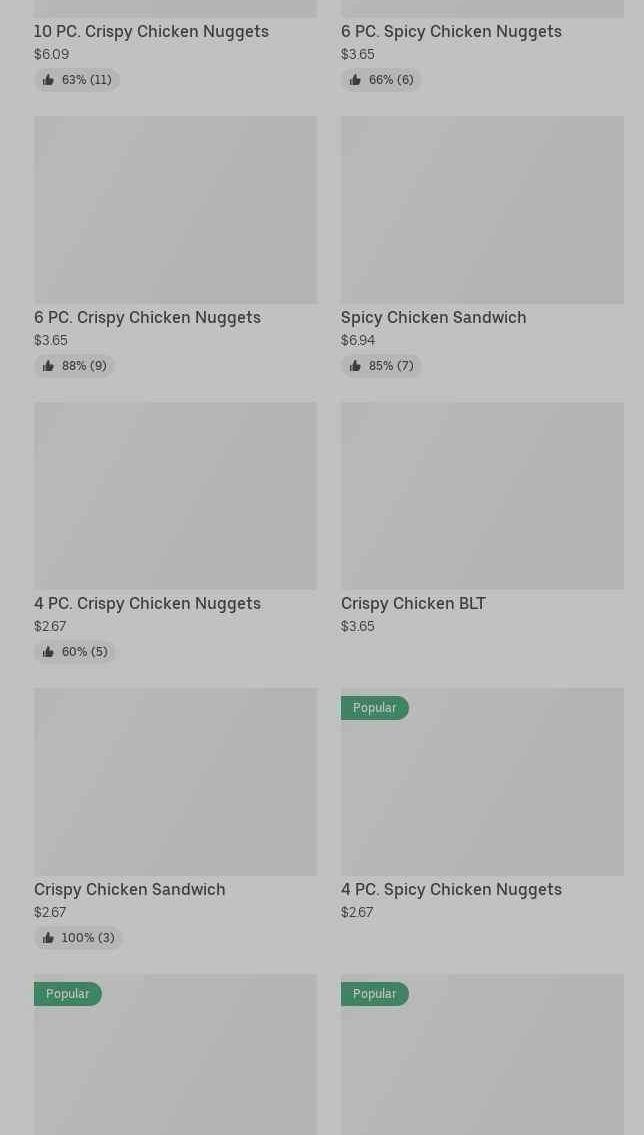The width and height of the screenshot is (644, 1135).
Task: Click thumbs-up icon on 4 PC. Crispy Chicken Nuggets
Action: [48, 652]
